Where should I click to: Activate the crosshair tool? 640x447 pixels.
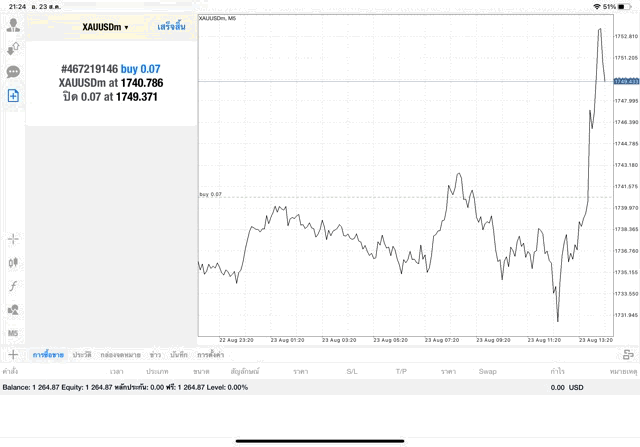[x=13, y=239]
